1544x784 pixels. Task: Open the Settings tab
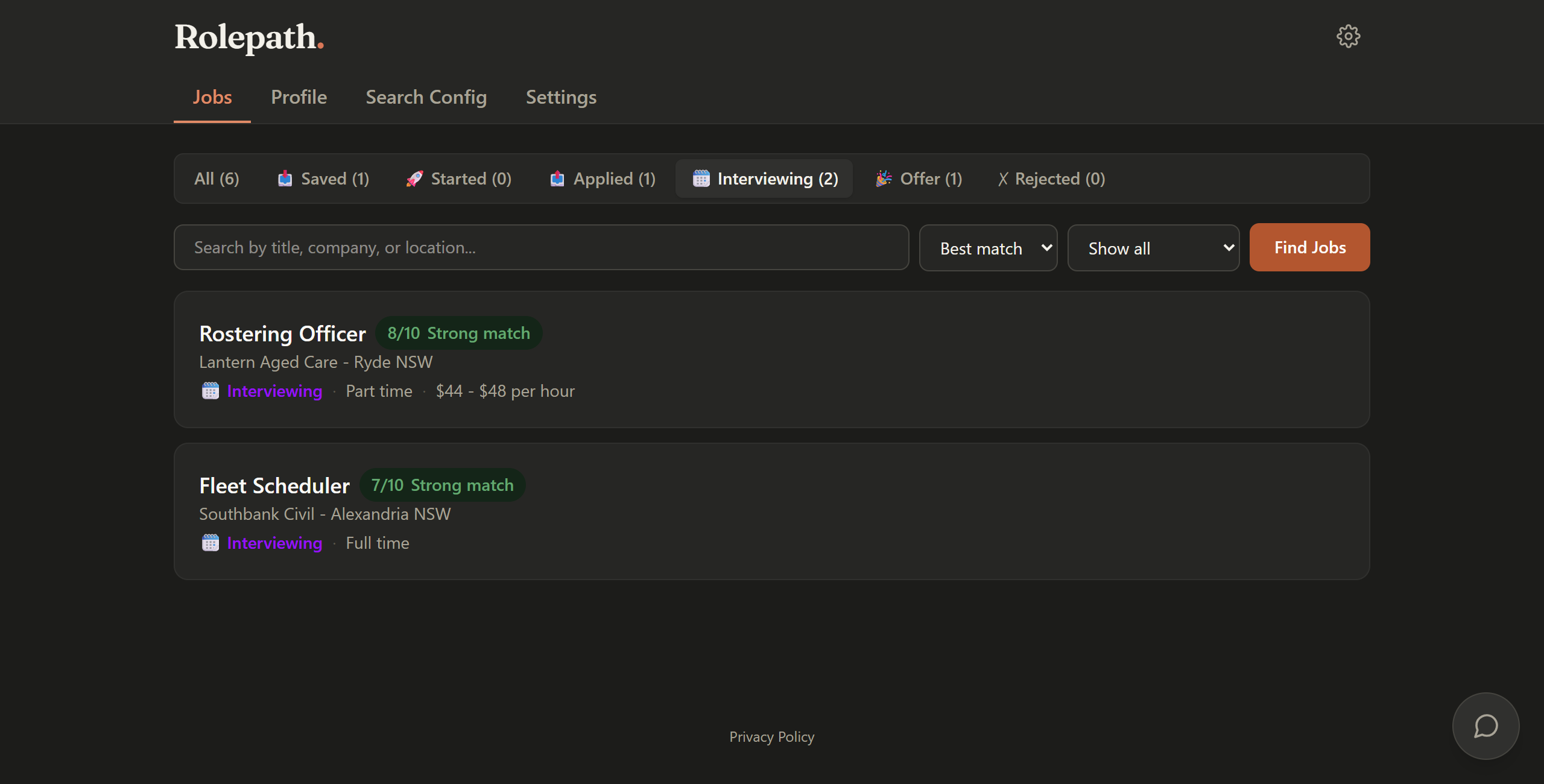561,97
